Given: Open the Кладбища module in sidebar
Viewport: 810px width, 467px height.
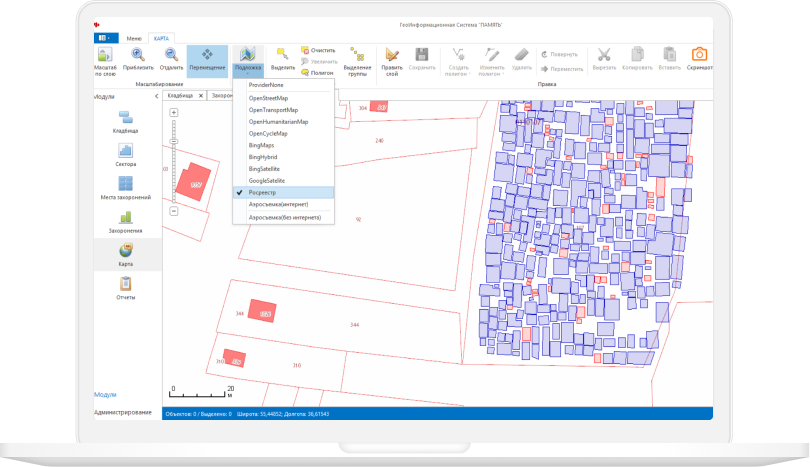Looking at the screenshot, I should click(x=126, y=122).
